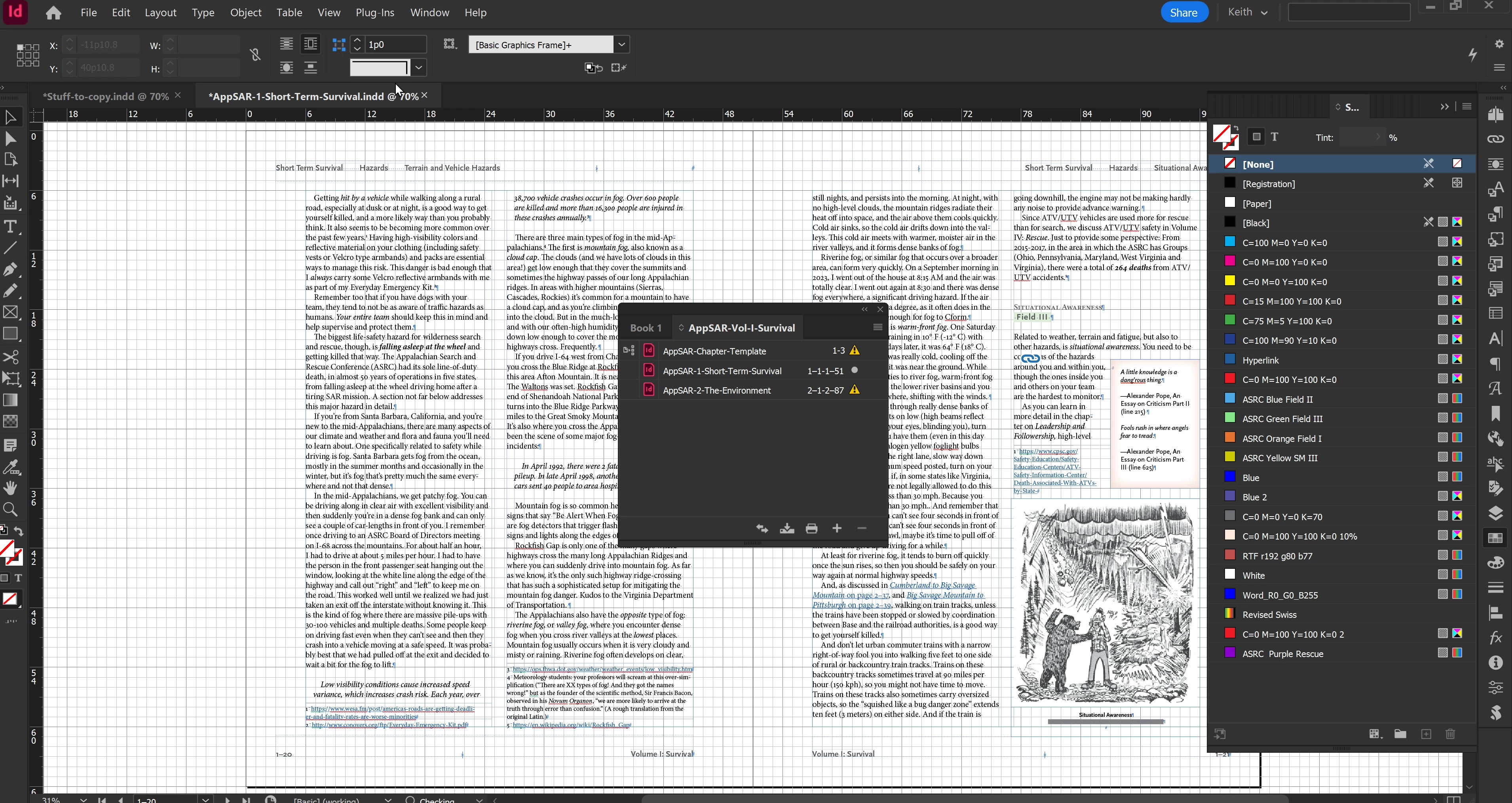Viewport: 1512px width, 803px height.
Task: Open the Basic Graphics Frame style dropdown
Action: coord(621,45)
